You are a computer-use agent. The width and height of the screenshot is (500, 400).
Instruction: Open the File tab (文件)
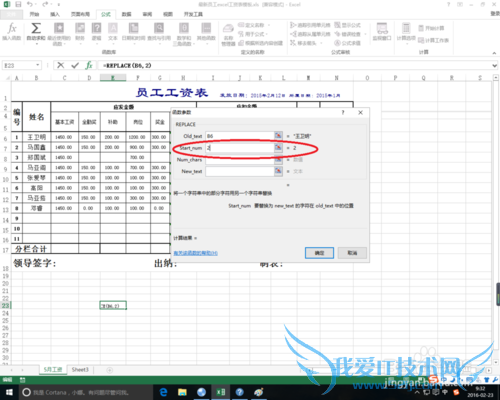click(x=11, y=14)
